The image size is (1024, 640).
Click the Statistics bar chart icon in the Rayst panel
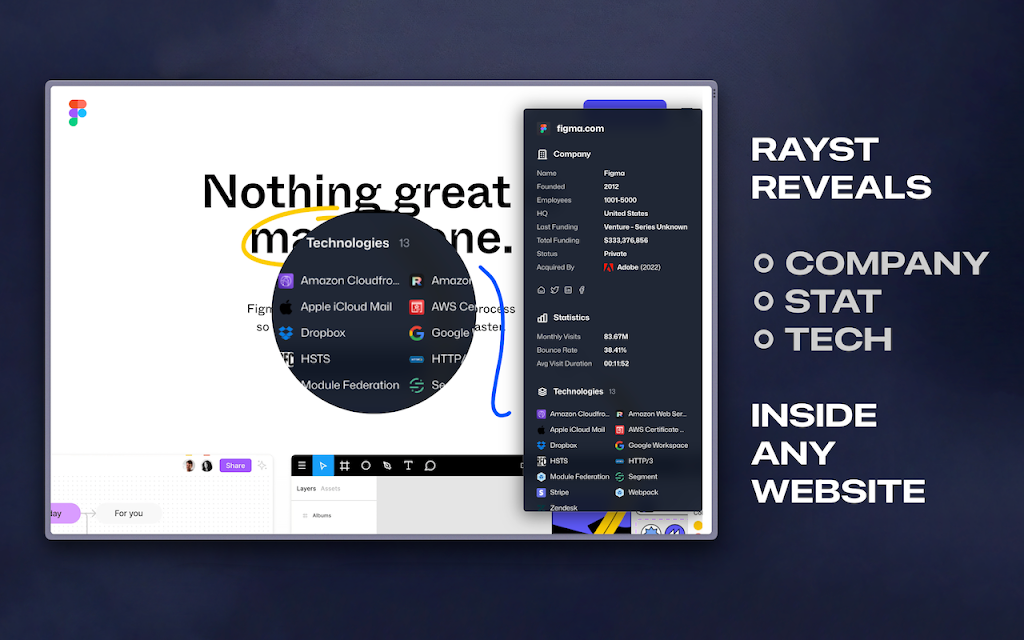(x=542, y=317)
